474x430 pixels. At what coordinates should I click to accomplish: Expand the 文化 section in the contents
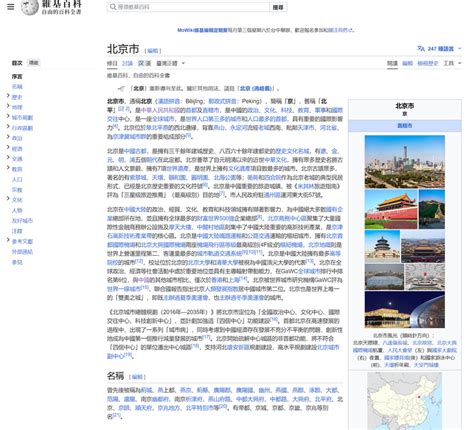point(8,198)
